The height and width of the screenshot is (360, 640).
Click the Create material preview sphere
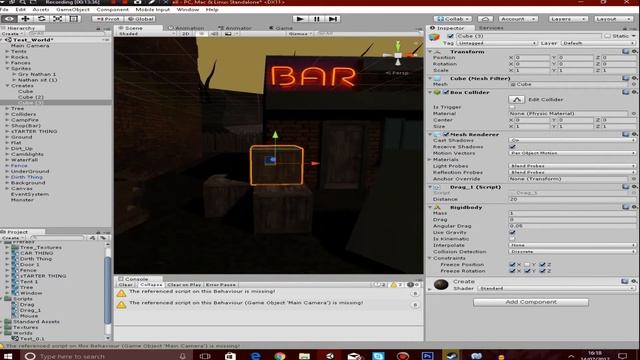pyautogui.click(x=441, y=284)
